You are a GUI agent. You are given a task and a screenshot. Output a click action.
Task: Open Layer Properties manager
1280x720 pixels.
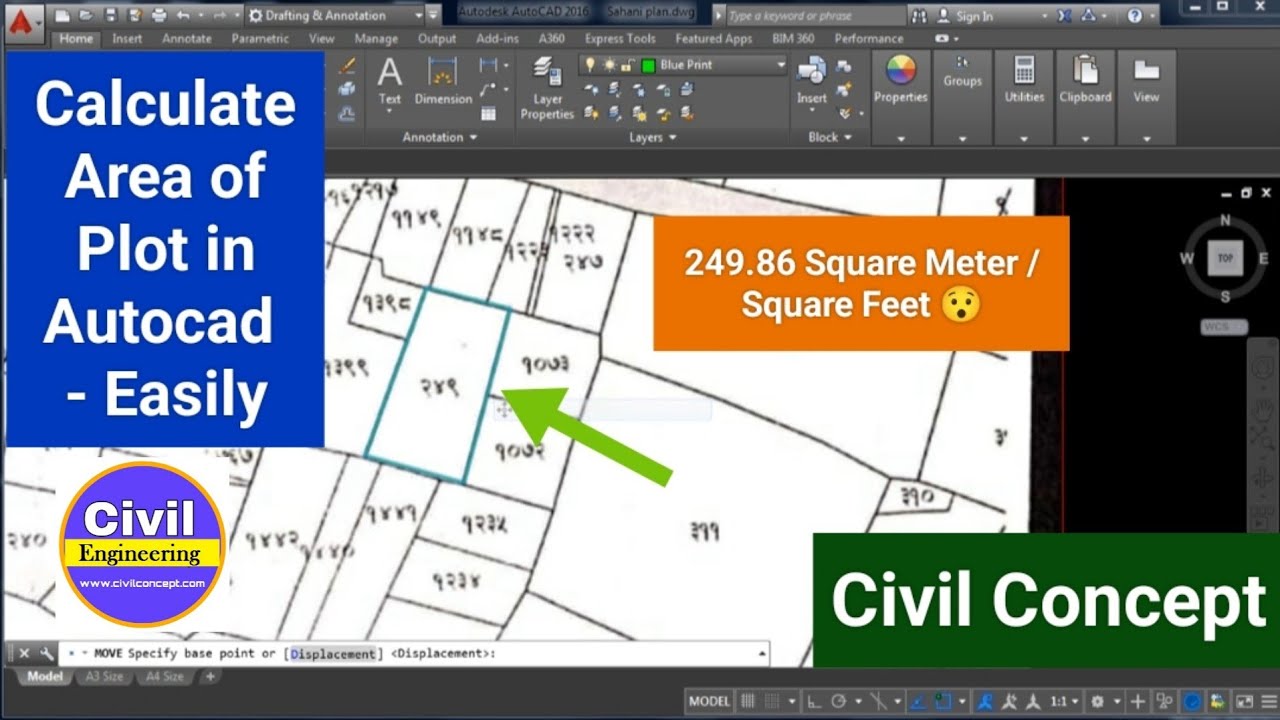point(547,88)
